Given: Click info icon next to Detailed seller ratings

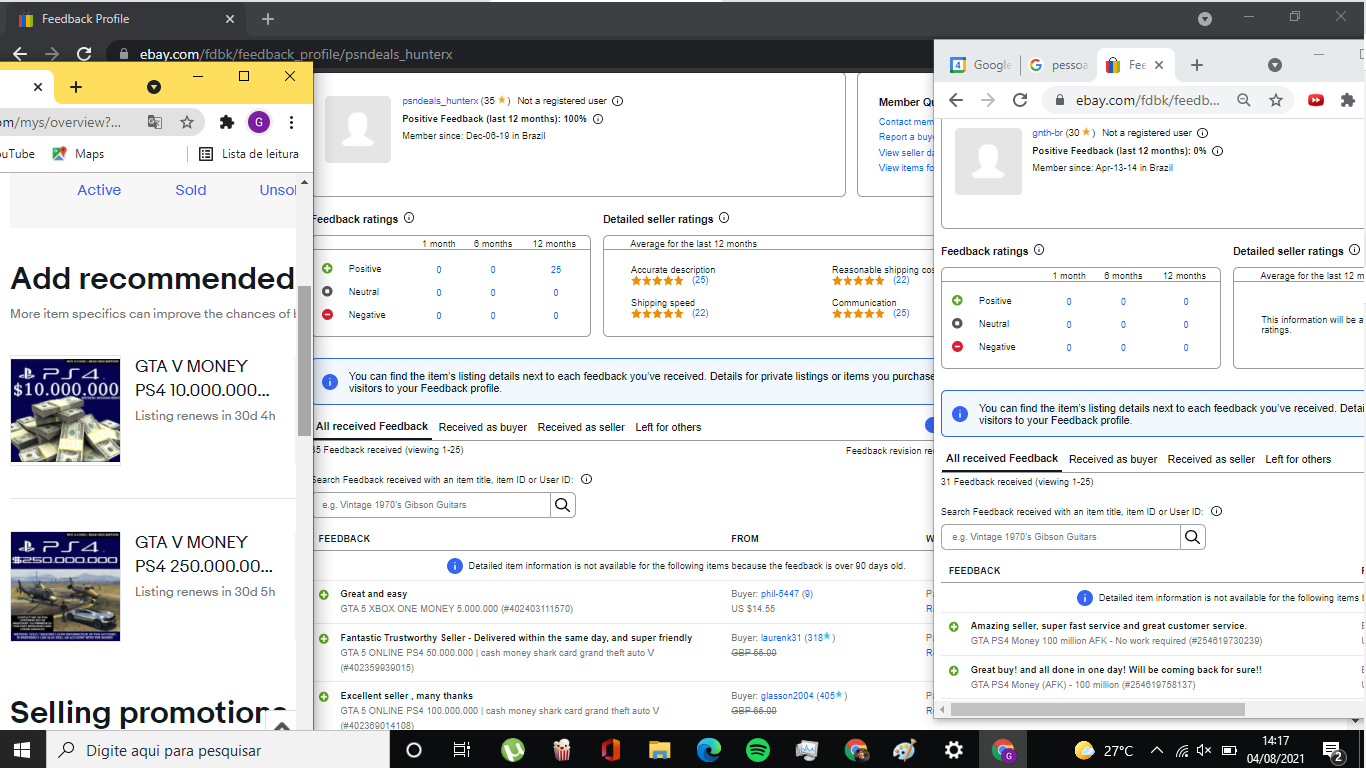Looking at the screenshot, I should click(x=724, y=218).
